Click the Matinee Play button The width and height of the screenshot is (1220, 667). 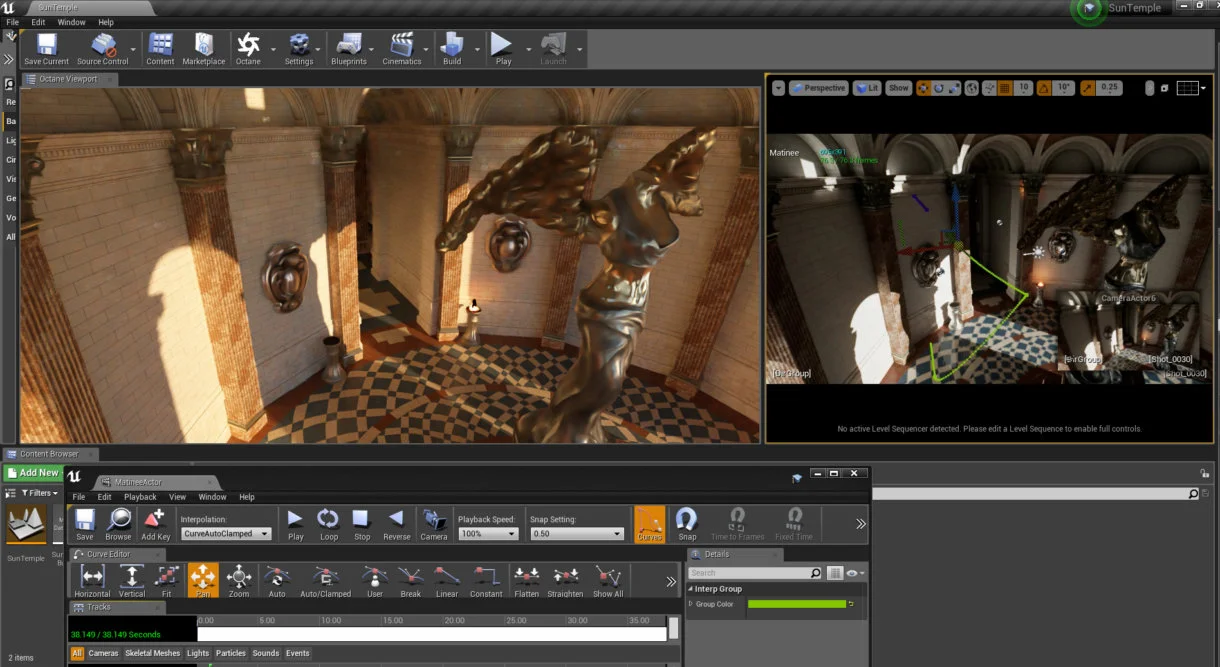[x=296, y=524]
